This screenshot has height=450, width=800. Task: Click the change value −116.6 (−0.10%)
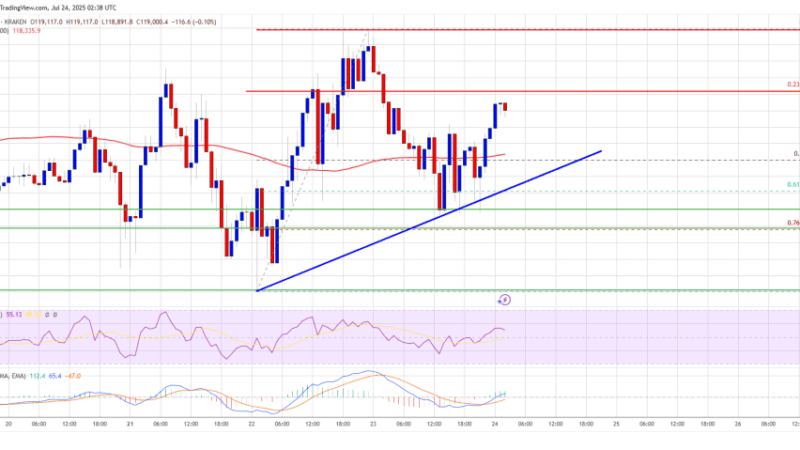[193, 22]
